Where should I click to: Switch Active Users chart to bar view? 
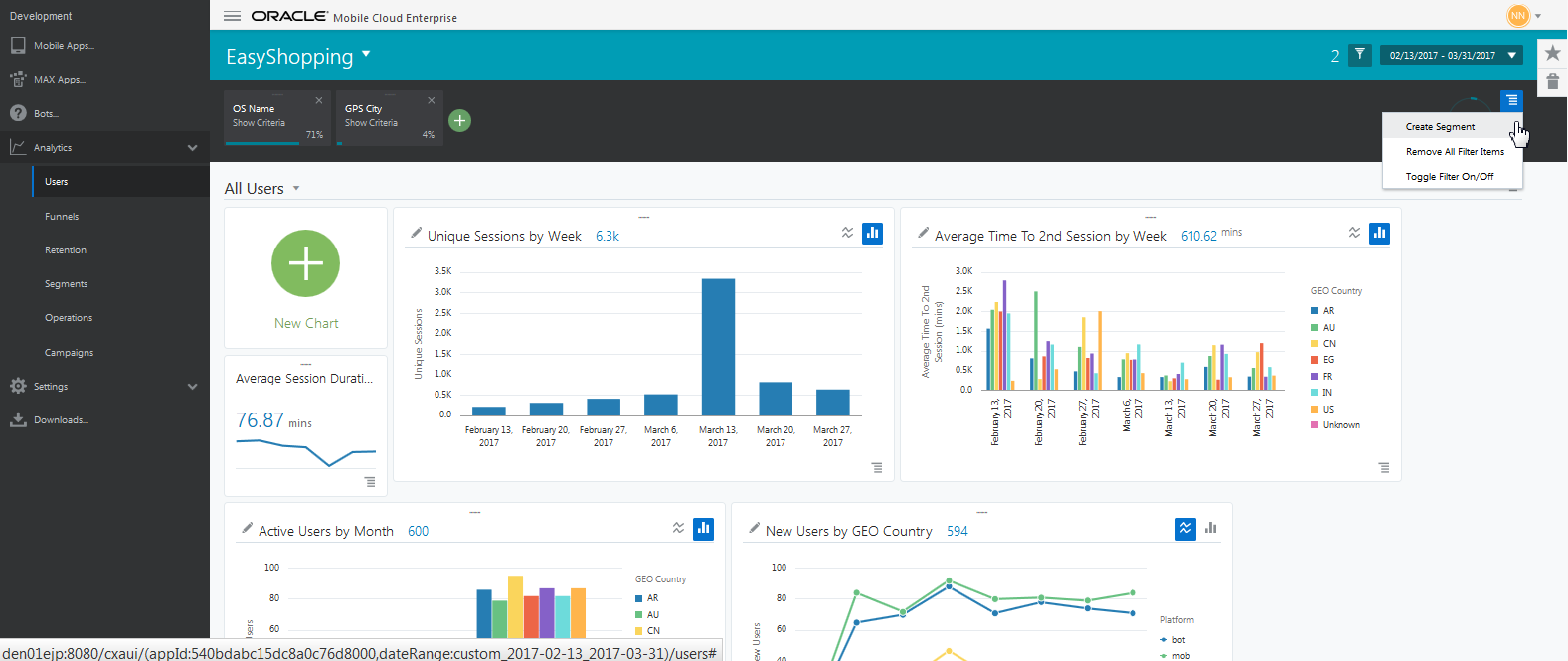703,528
